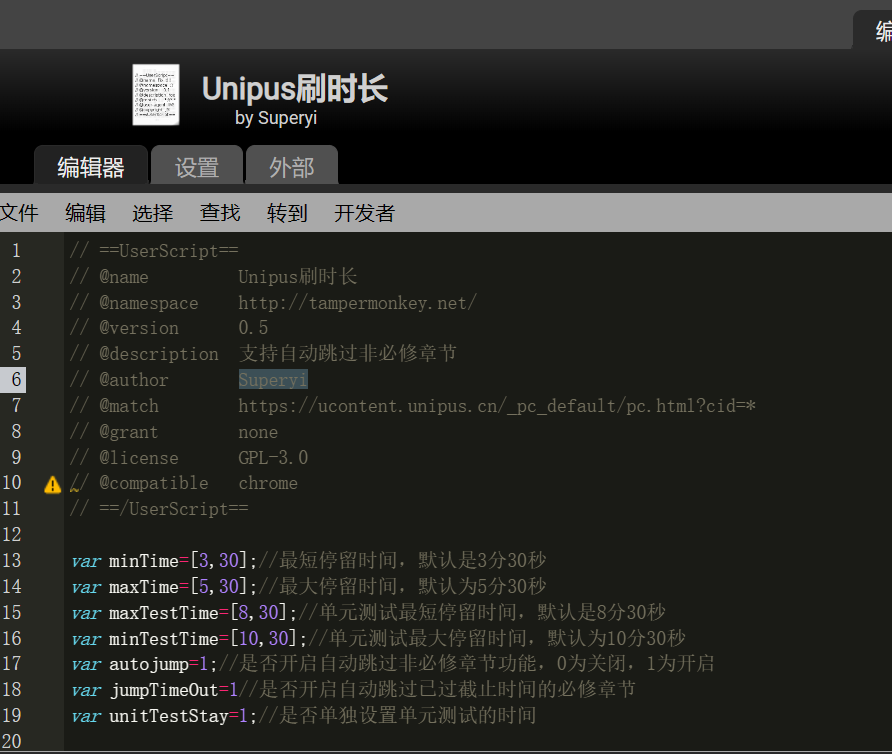Screen dimensions: 892x754
Task: Click line number 20 in the gutter
Action: point(12,741)
